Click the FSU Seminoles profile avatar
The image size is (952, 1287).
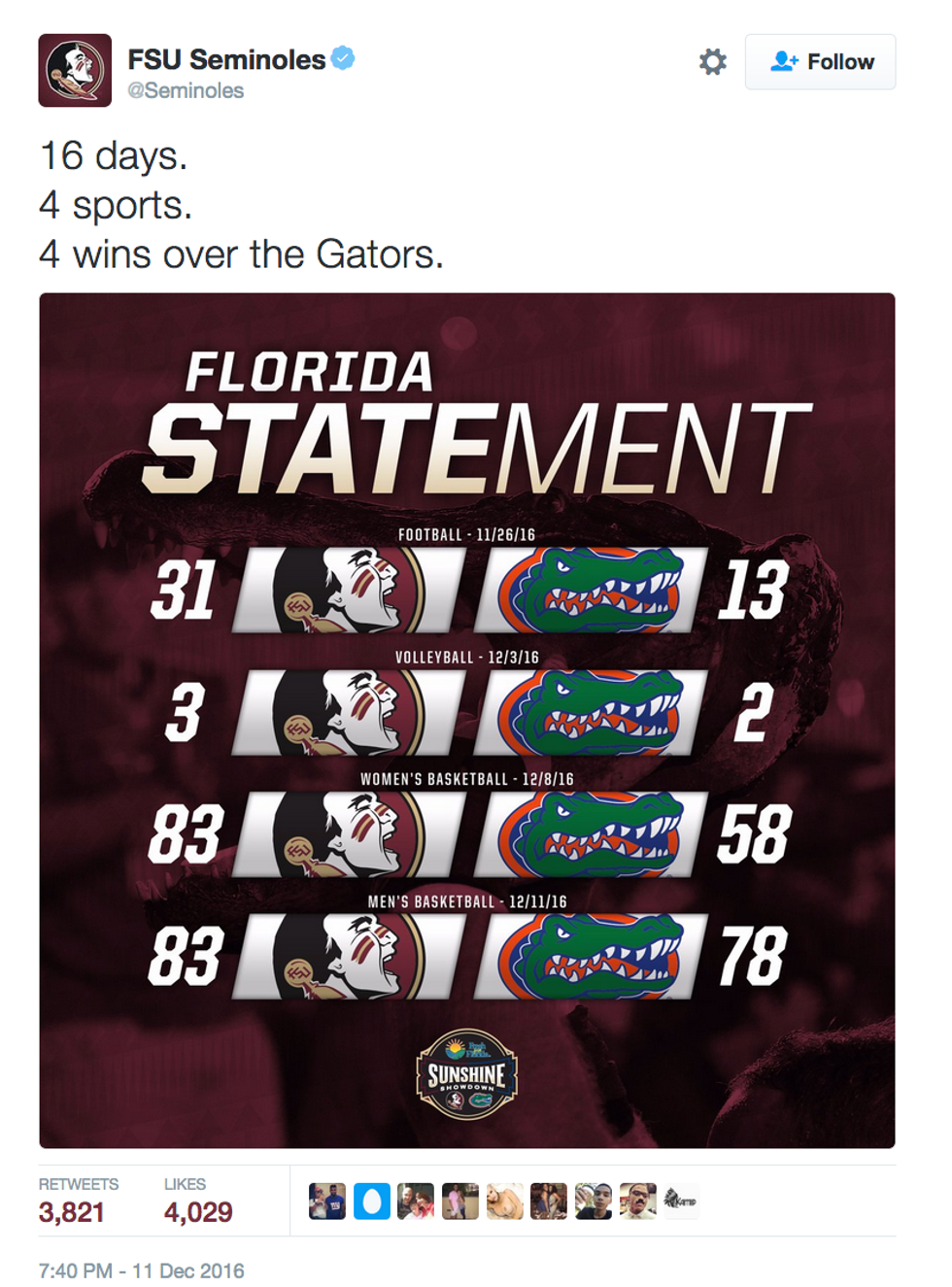(75, 70)
